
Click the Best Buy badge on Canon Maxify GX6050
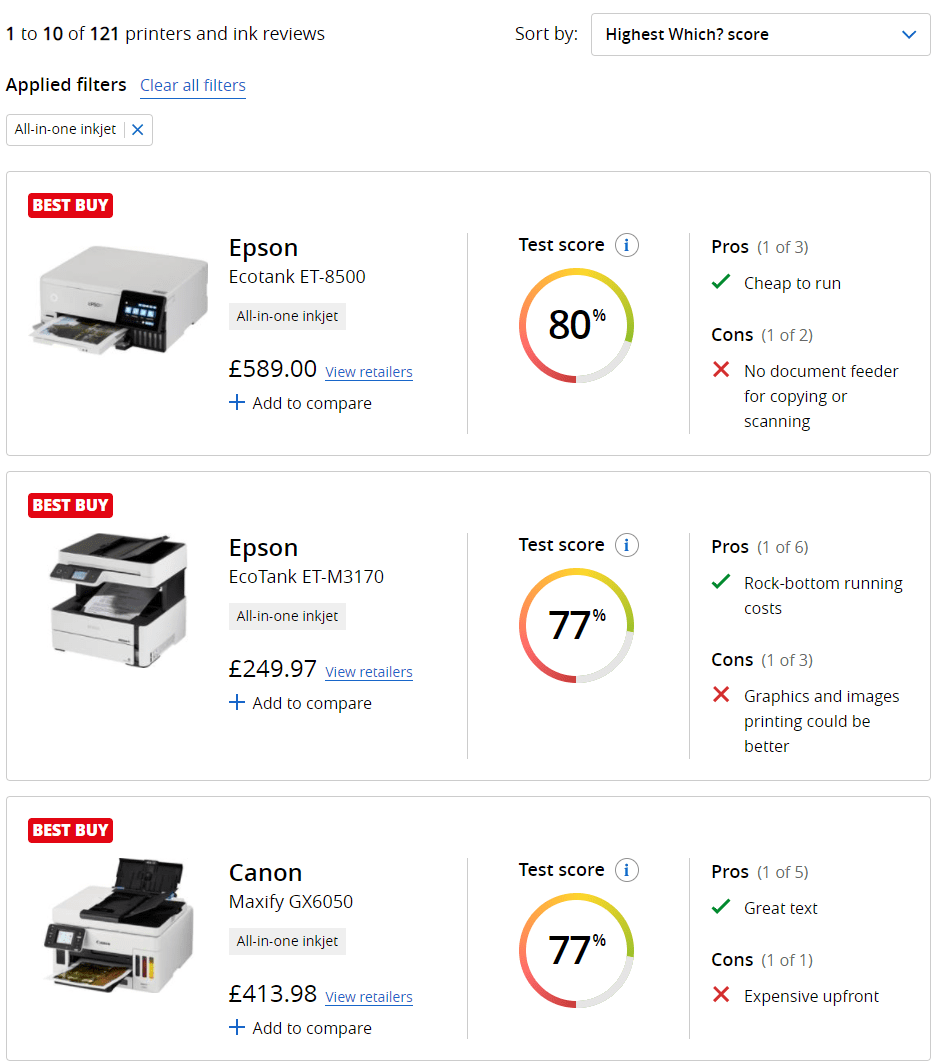[70, 830]
